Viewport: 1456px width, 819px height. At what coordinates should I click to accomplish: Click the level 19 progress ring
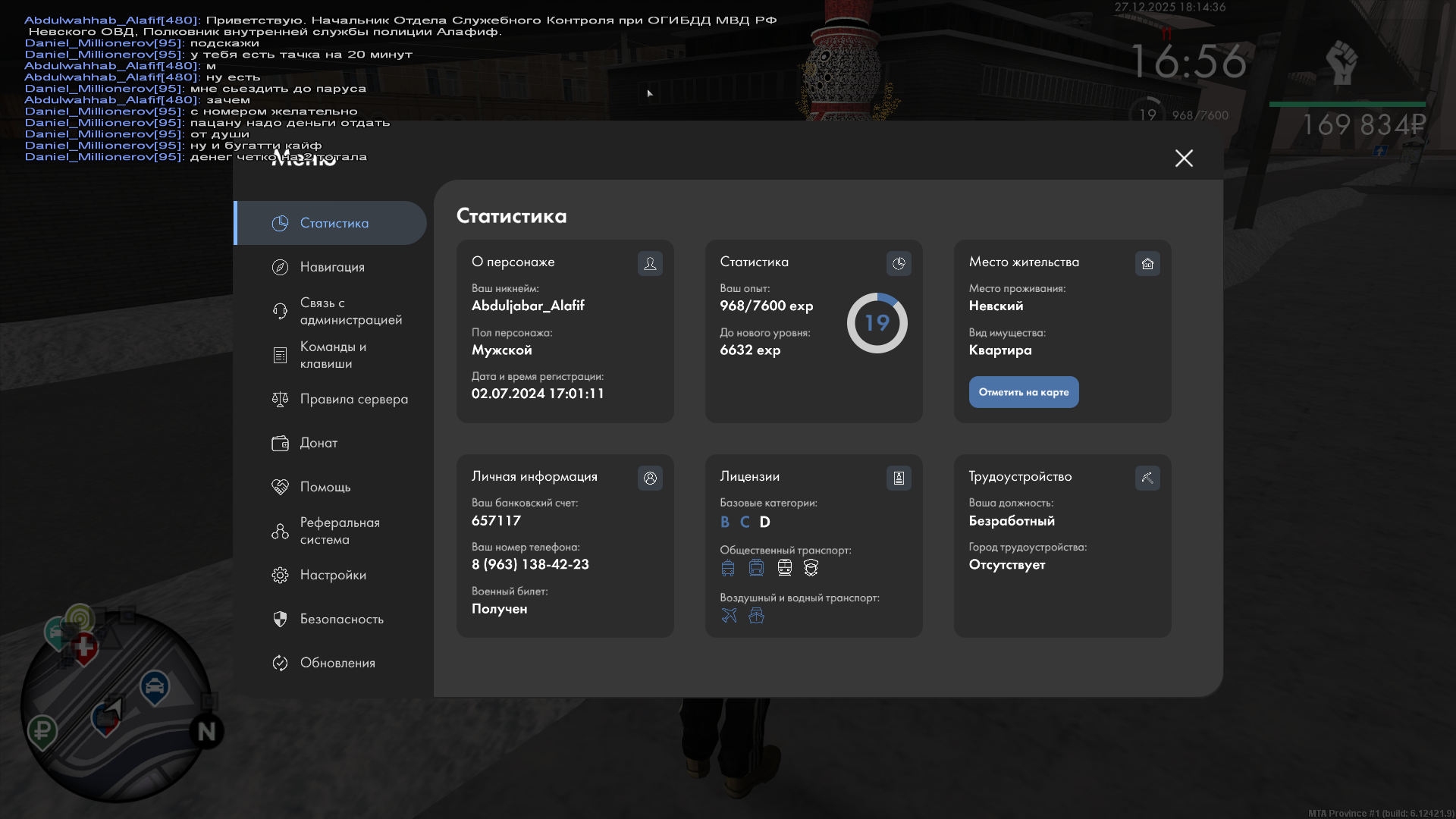click(877, 323)
